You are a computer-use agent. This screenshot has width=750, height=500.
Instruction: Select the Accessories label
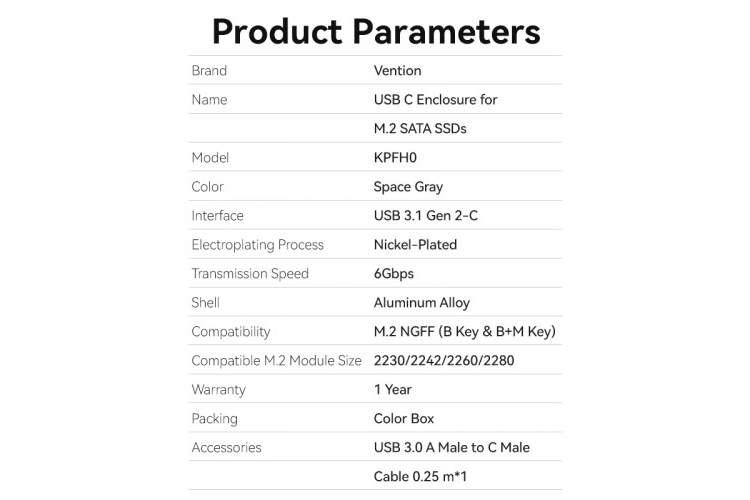click(x=226, y=448)
